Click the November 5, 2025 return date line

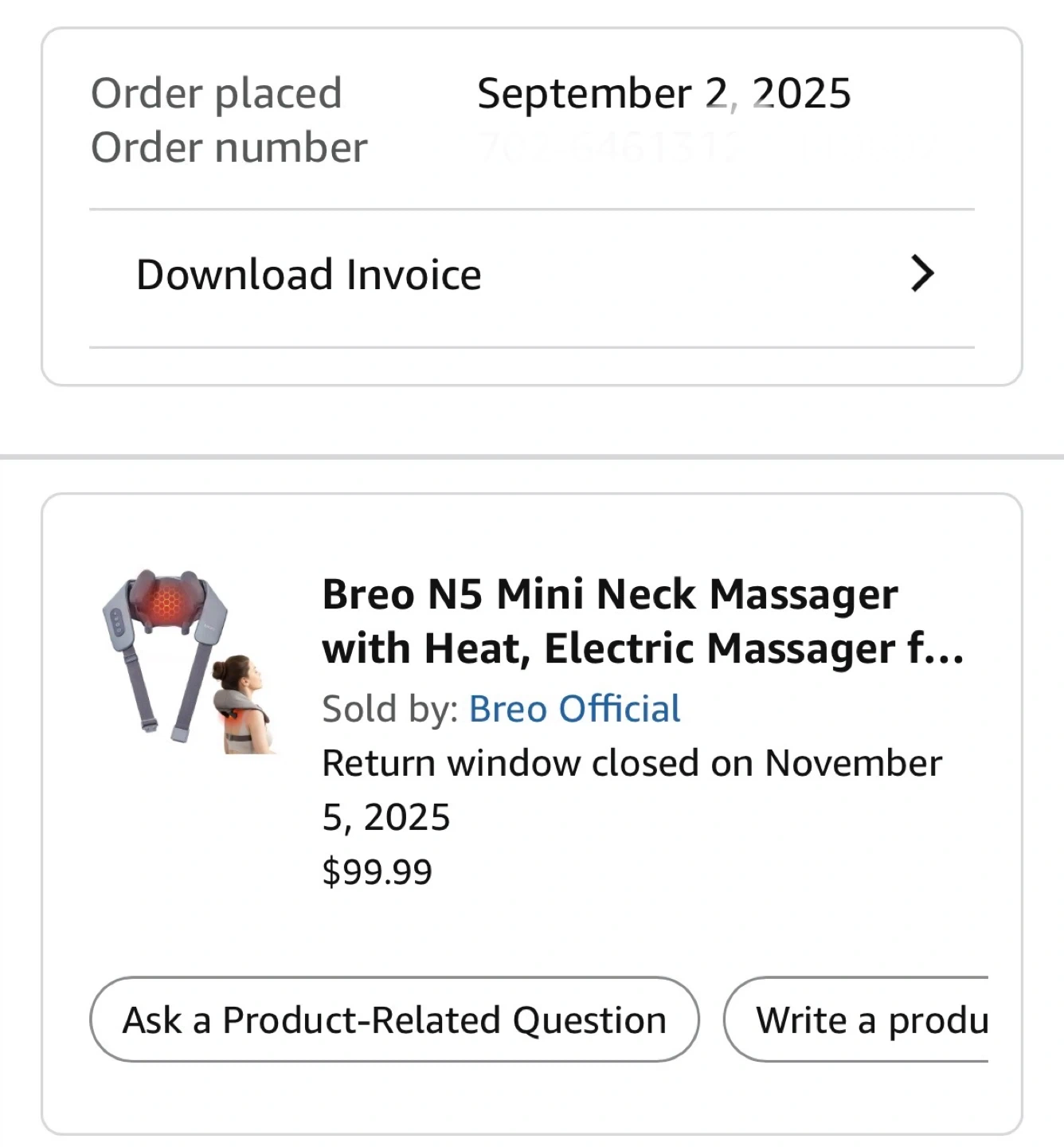click(x=386, y=817)
